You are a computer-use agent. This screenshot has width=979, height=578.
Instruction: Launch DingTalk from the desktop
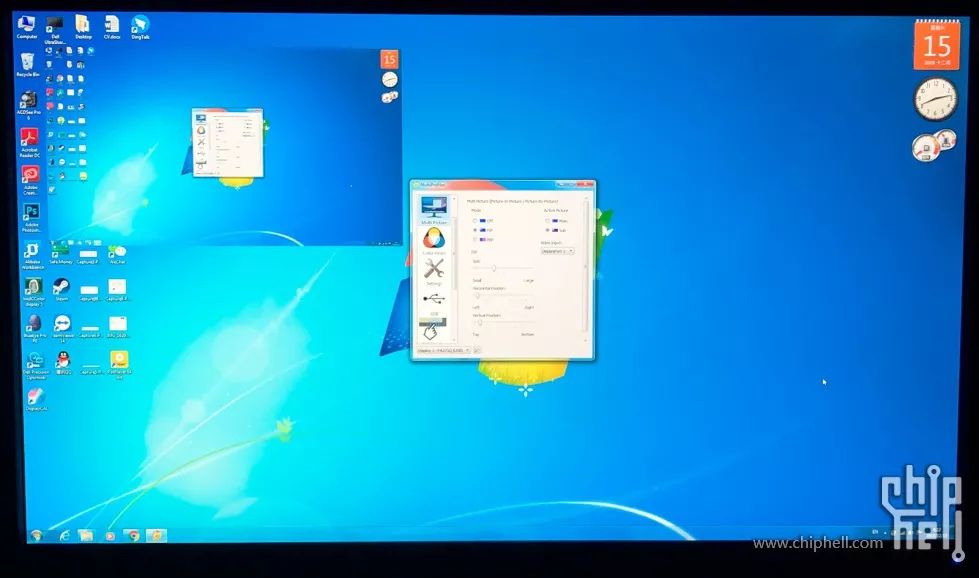tap(140, 28)
